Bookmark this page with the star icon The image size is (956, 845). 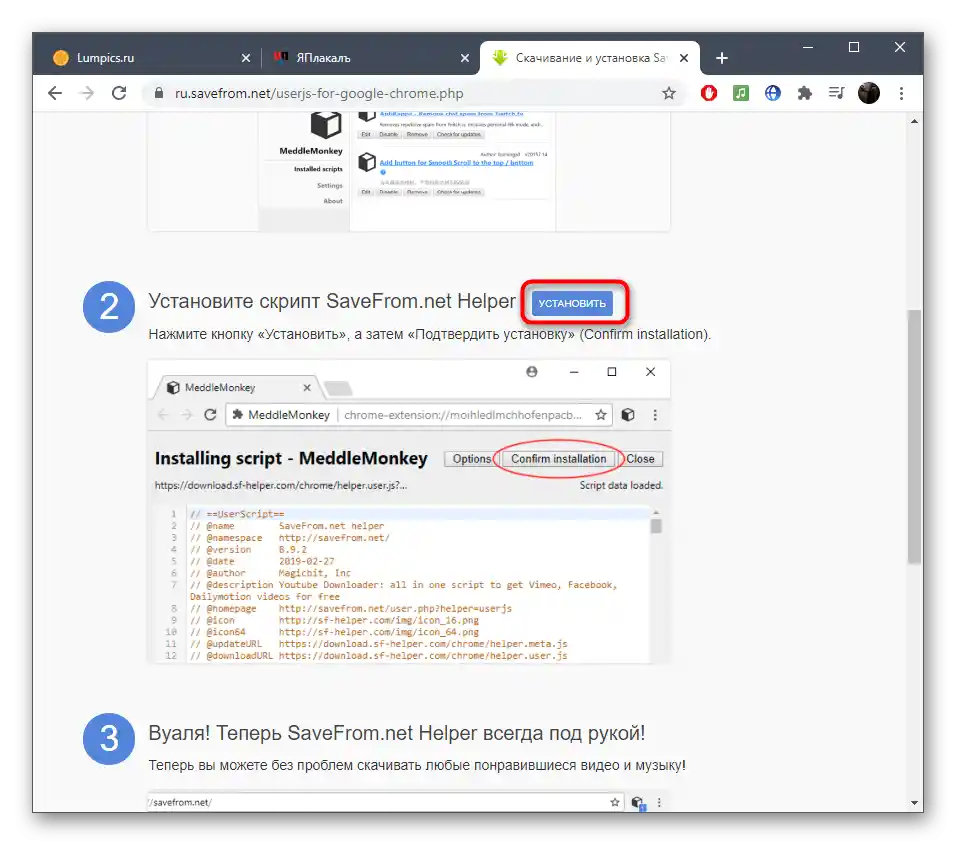tap(669, 93)
